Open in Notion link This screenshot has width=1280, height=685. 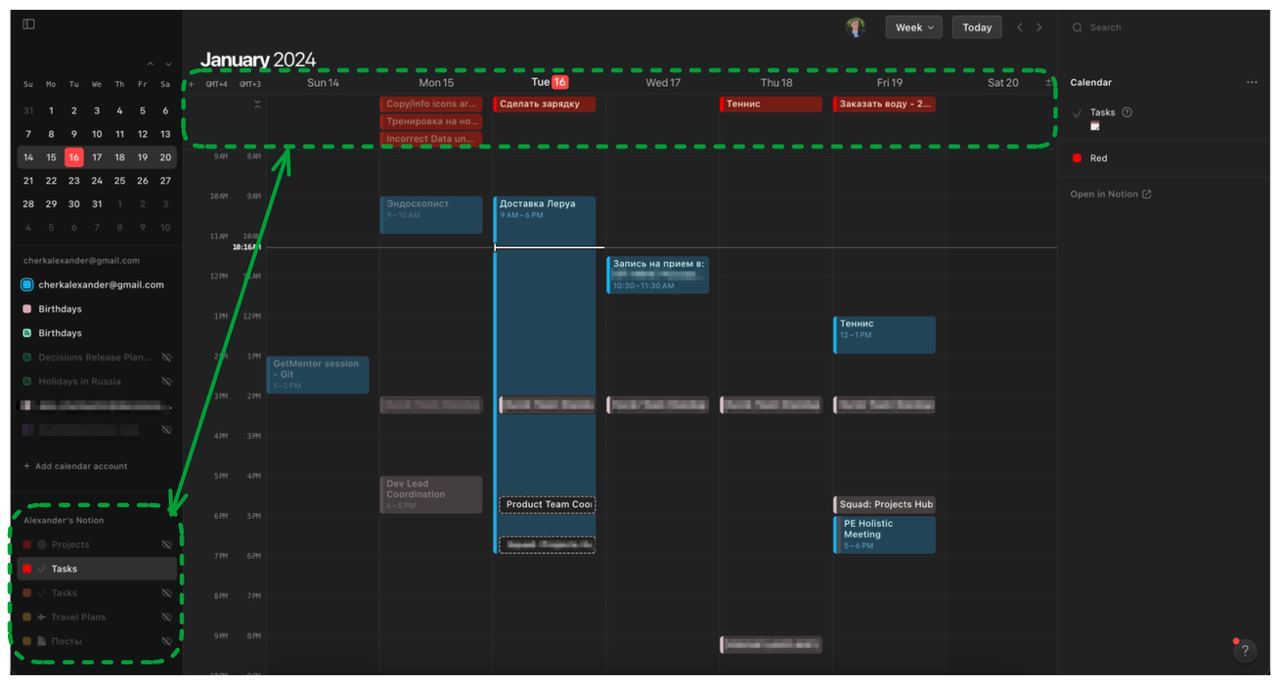pos(1110,194)
